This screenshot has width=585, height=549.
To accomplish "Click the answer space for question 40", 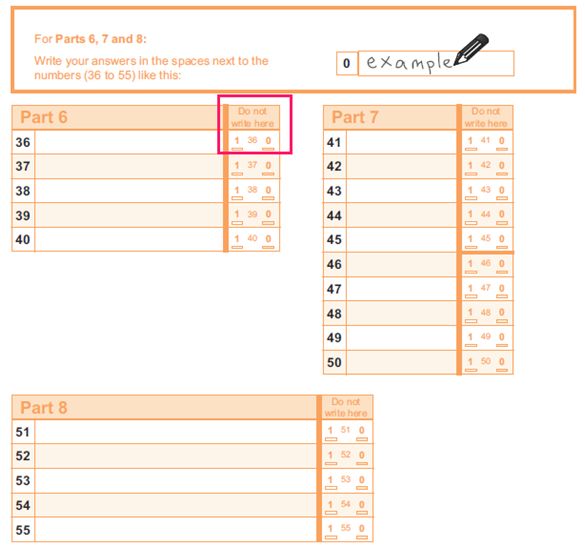I will (129, 239).
